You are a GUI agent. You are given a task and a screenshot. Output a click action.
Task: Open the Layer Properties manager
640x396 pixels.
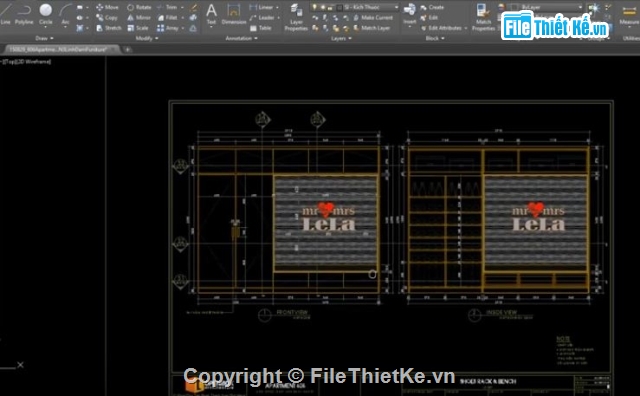tap(296, 18)
